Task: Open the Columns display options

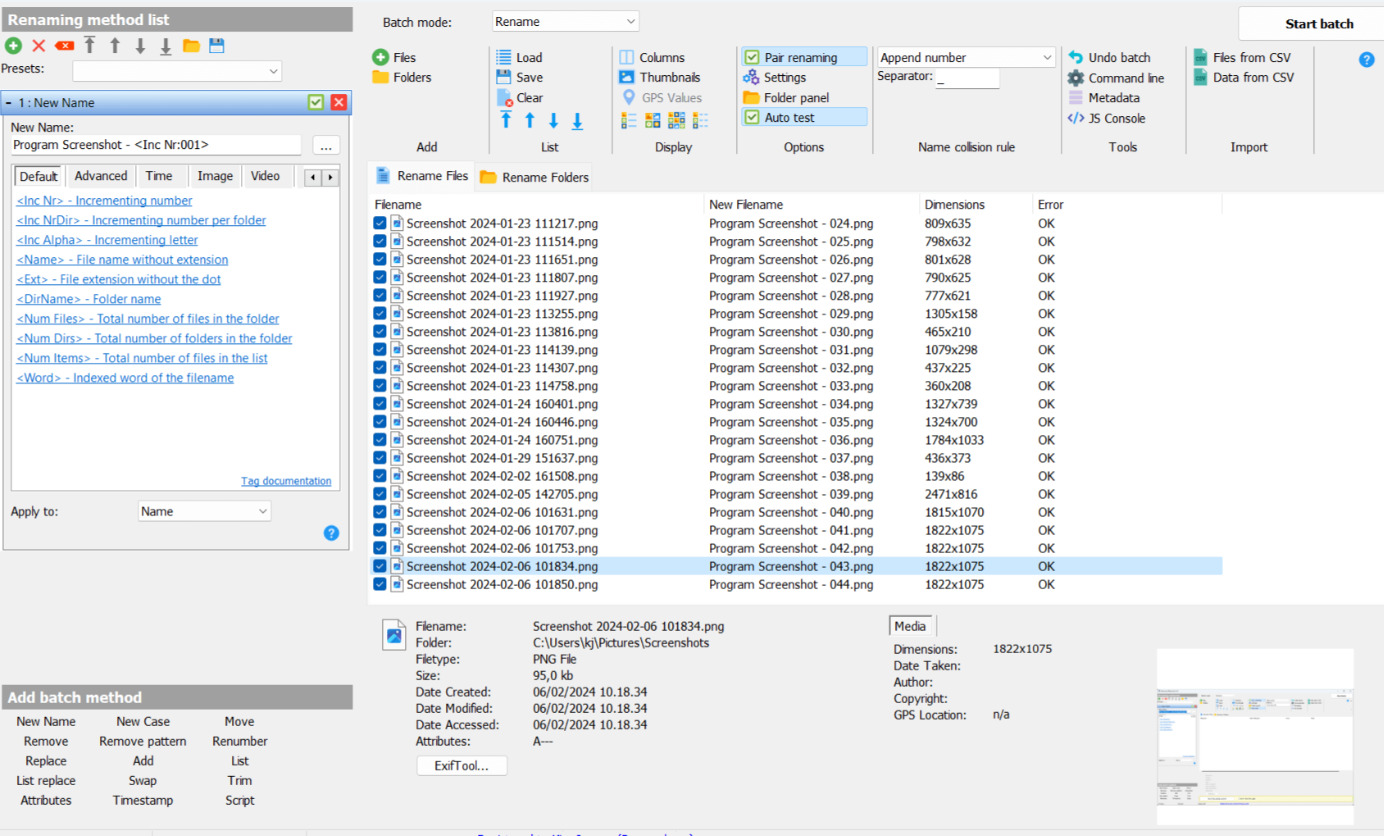Action: (x=652, y=57)
